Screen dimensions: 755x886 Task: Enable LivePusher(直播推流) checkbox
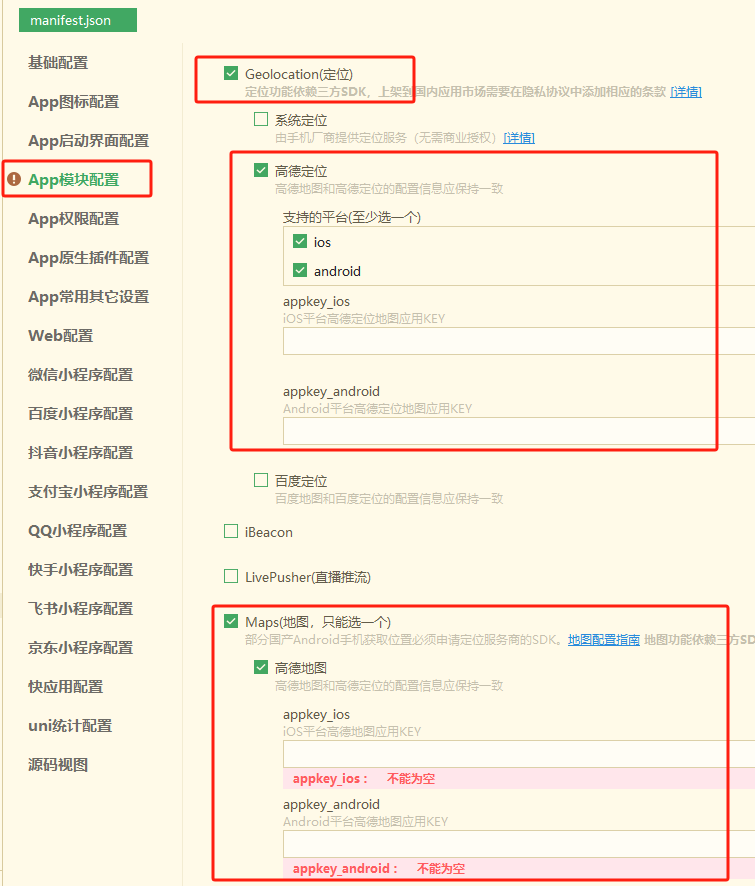pos(231,576)
